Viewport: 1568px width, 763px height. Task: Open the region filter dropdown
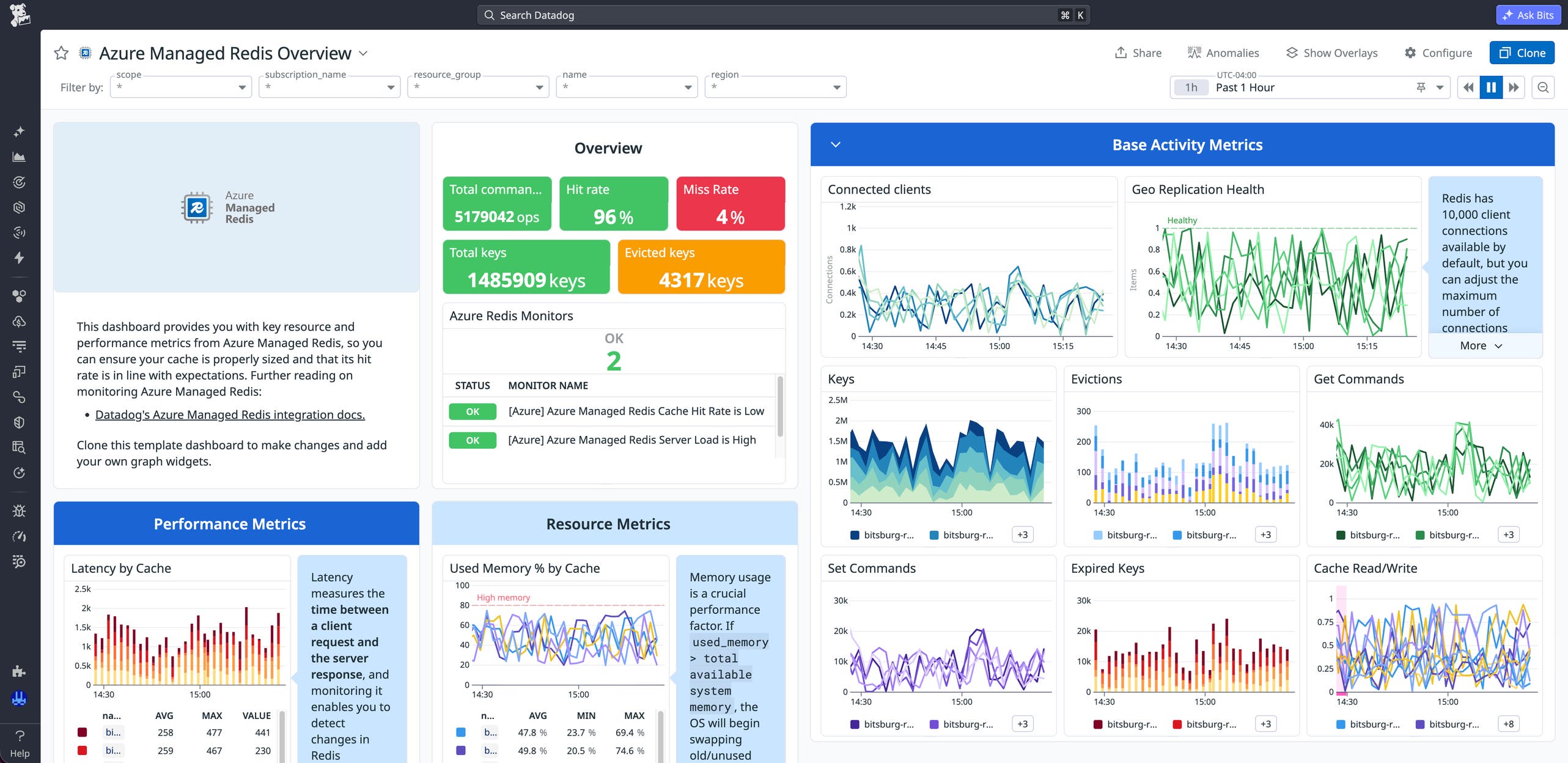click(x=775, y=87)
